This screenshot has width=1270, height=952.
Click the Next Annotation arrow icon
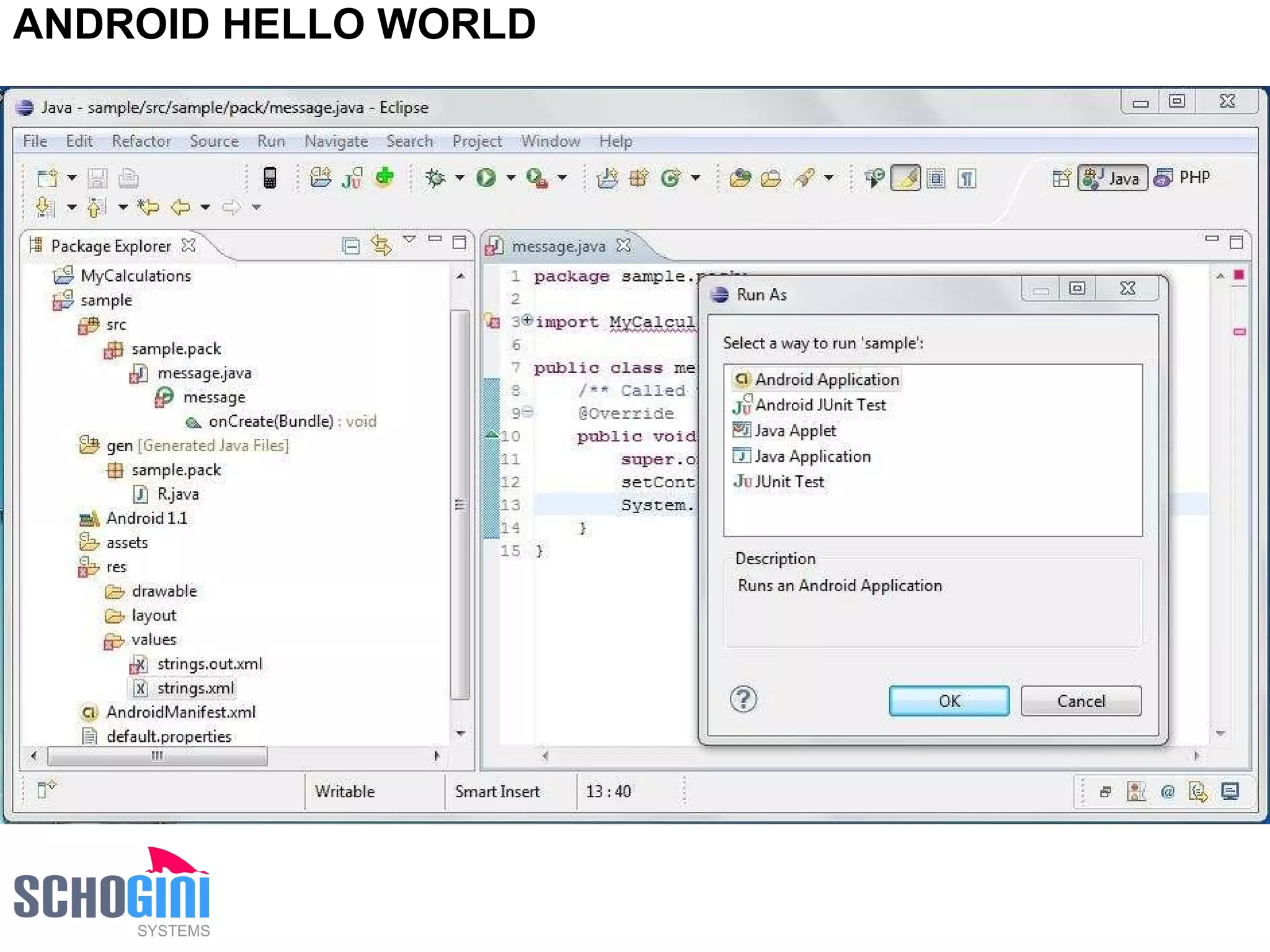tap(45, 207)
